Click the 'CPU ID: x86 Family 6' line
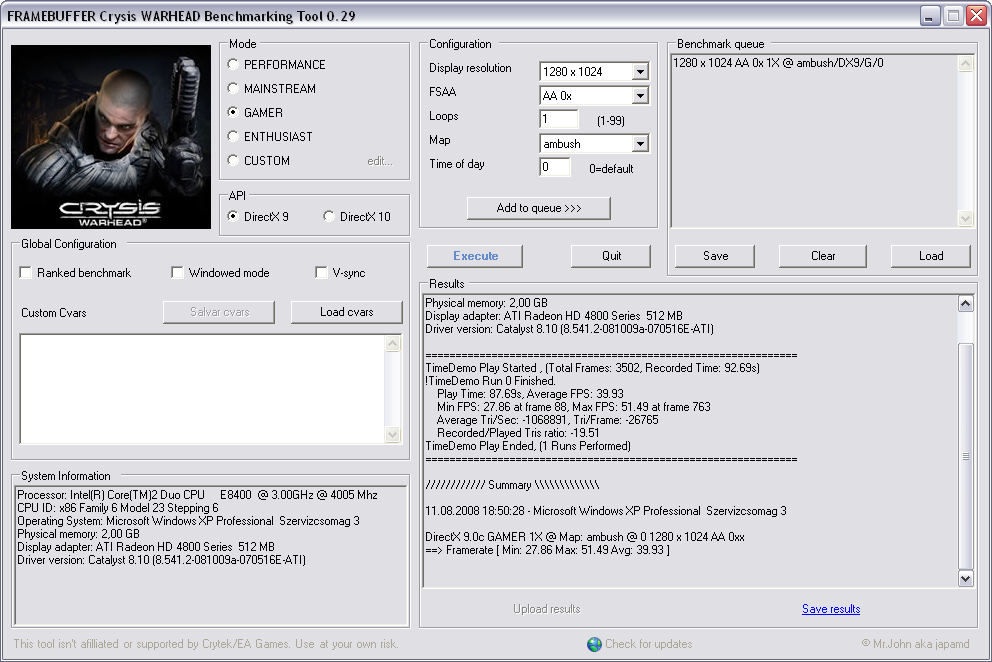 tap(118, 508)
